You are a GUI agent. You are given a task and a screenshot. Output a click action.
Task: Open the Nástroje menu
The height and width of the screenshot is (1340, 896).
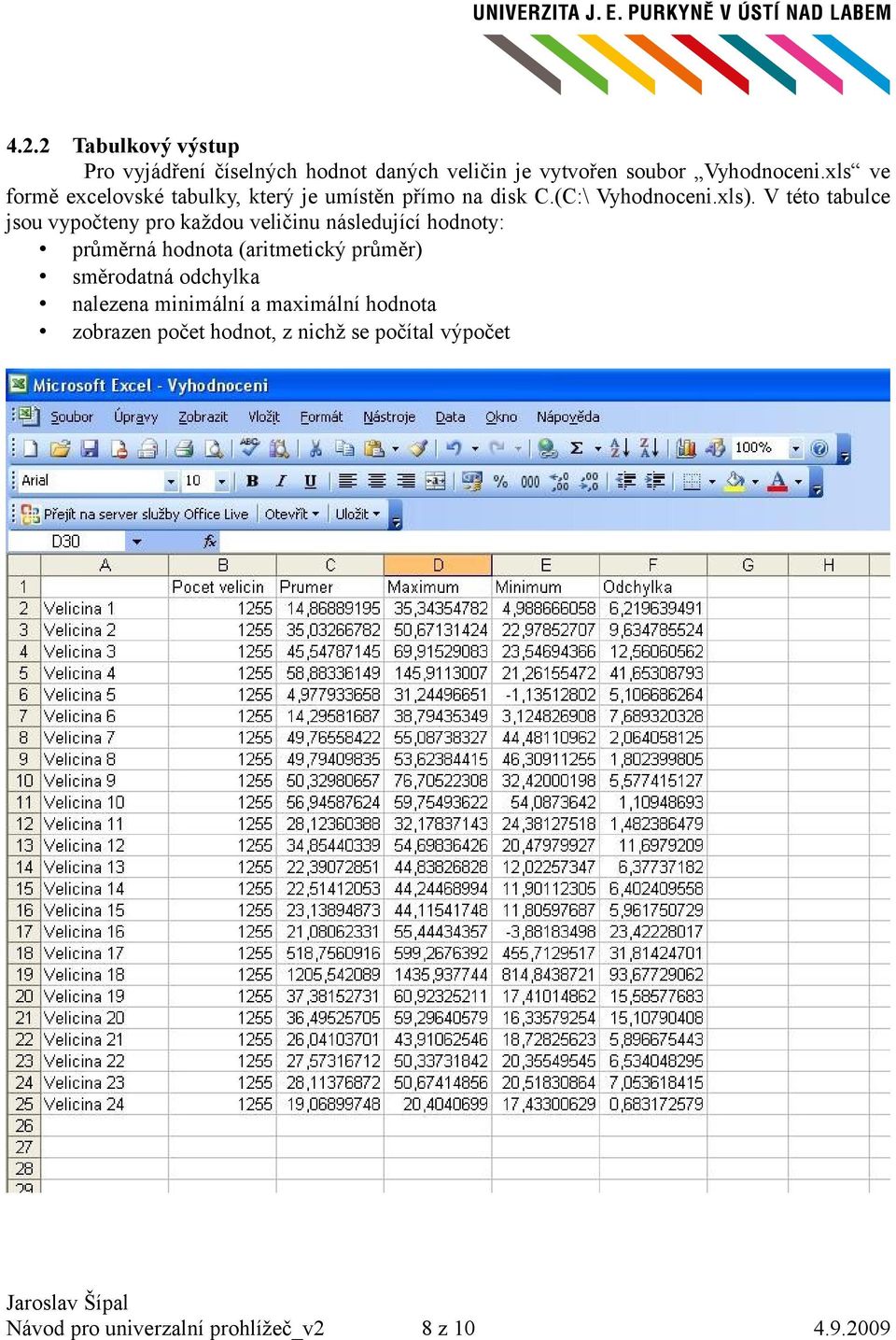[389, 417]
